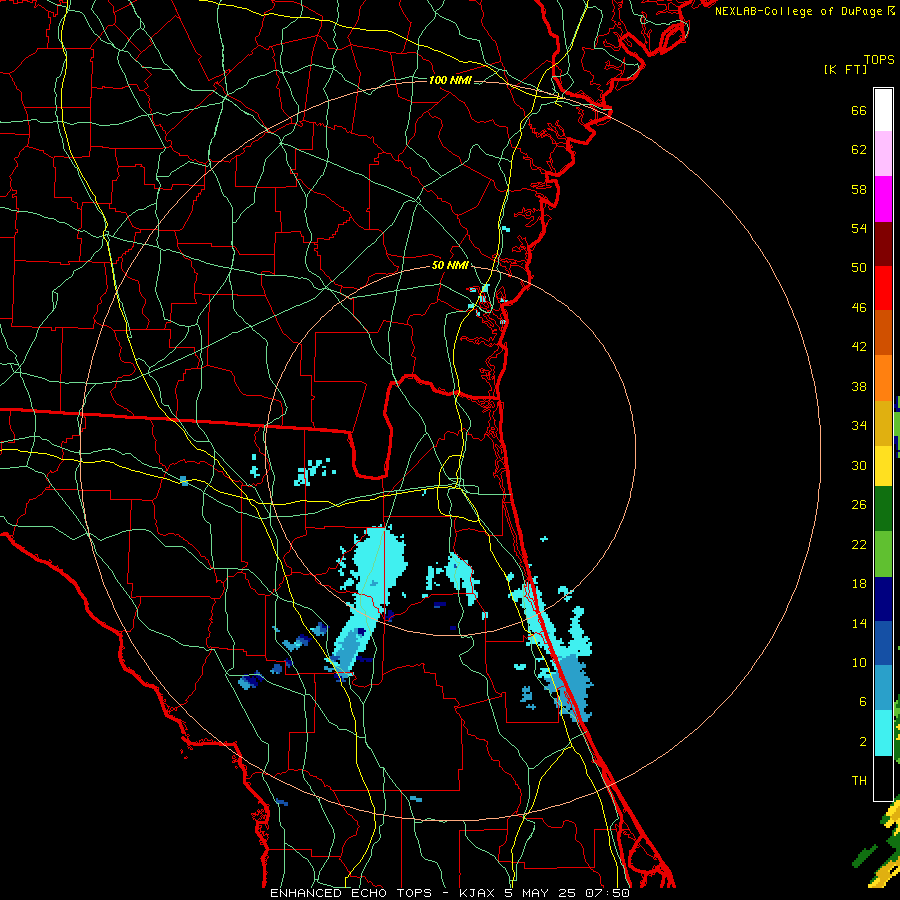
Task: Click the black TH threshold swatch
Action: pyautogui.click(x=883, y=778)
